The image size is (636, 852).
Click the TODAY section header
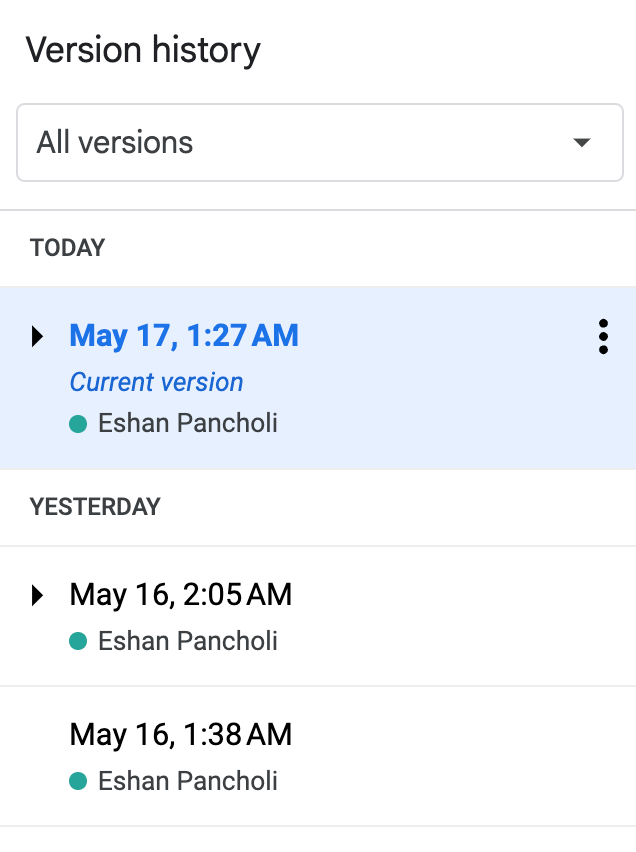[67, 248]
